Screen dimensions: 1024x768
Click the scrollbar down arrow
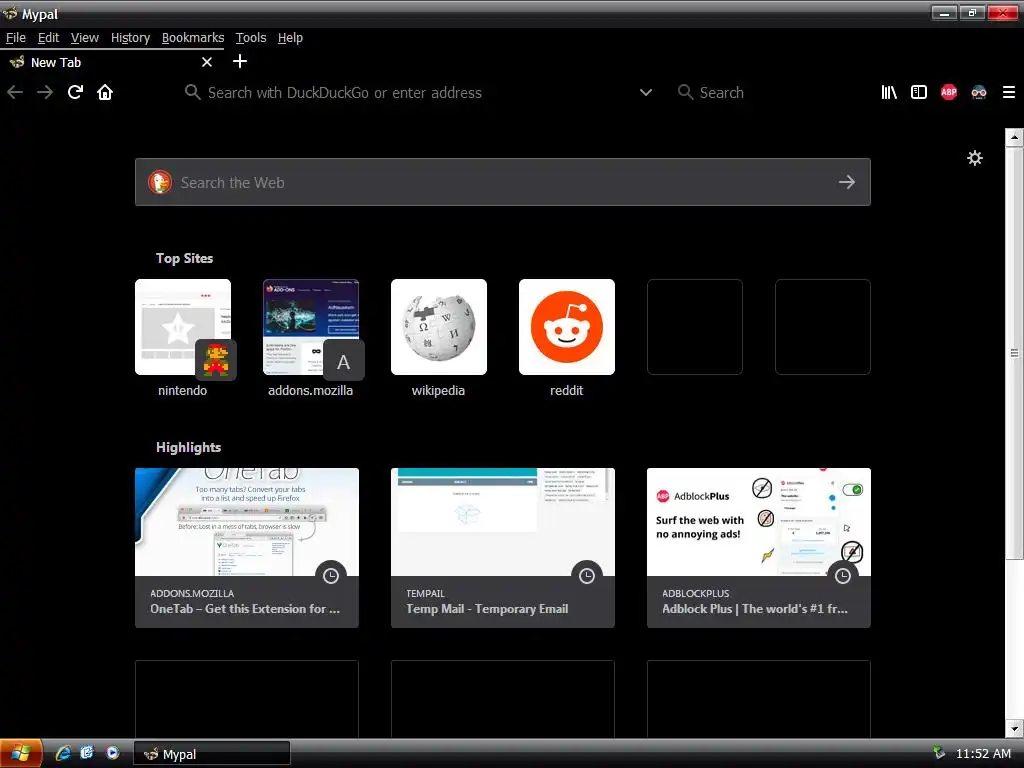[x=1014, y=728]
